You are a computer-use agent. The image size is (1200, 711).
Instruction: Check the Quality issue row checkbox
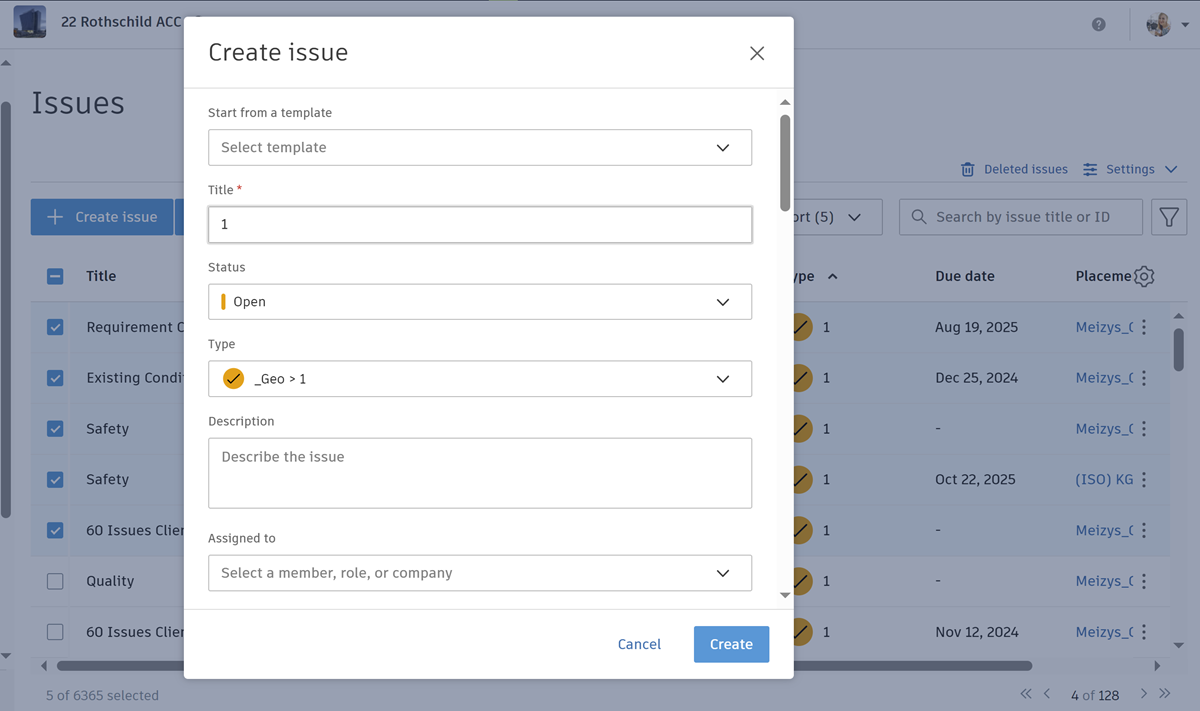(55, 581)
